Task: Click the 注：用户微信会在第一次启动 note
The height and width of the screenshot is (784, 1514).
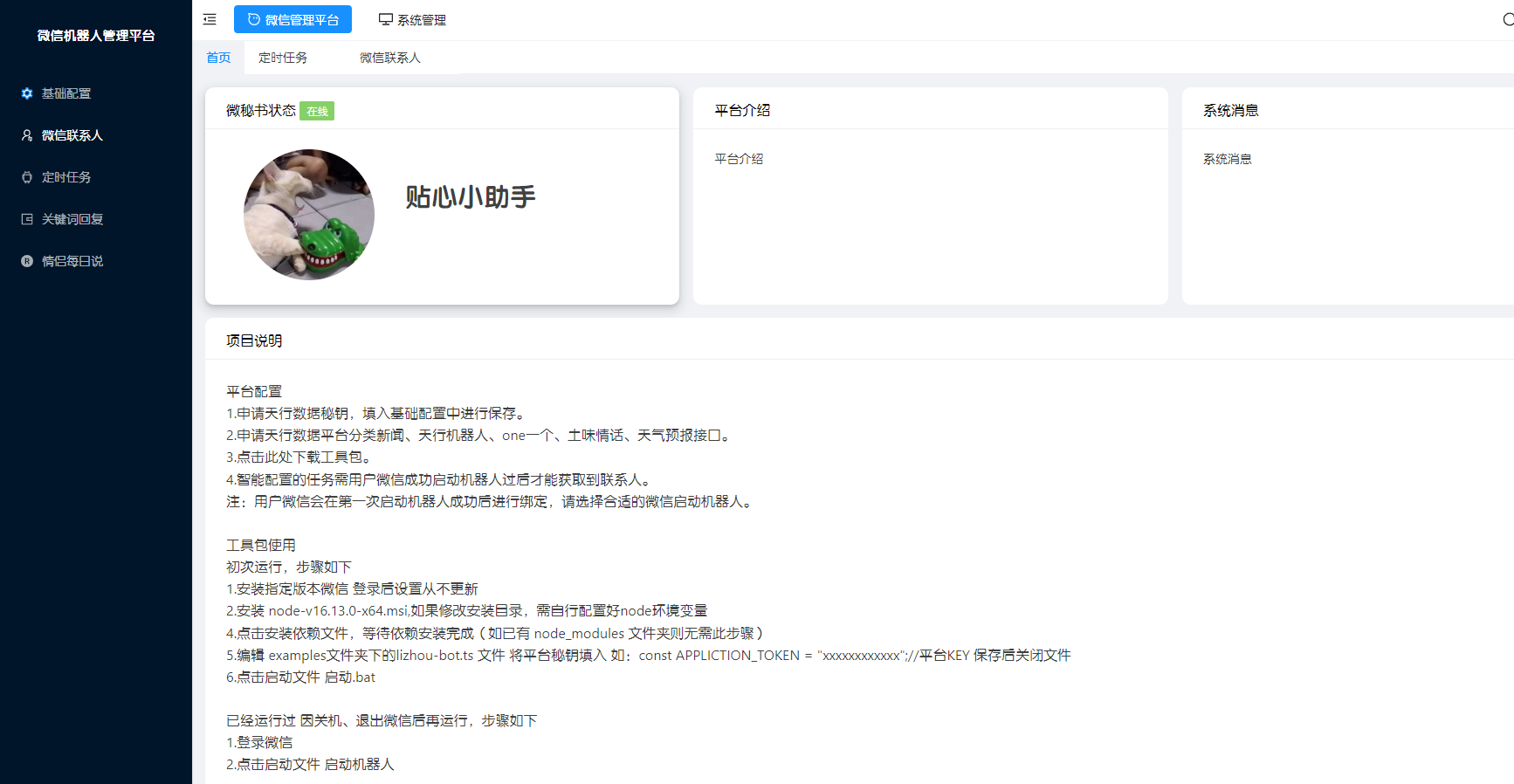Action: pos(491,502)
